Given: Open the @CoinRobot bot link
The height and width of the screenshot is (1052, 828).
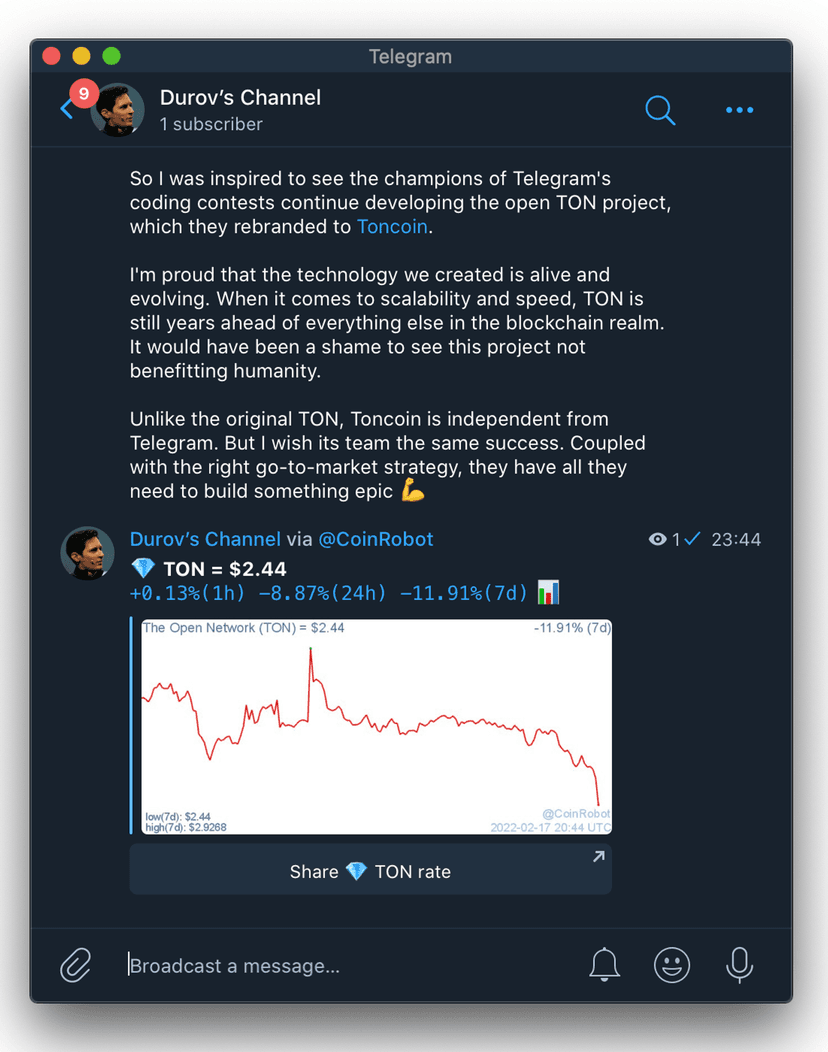Looking at the screenshot, I should 375,539.
